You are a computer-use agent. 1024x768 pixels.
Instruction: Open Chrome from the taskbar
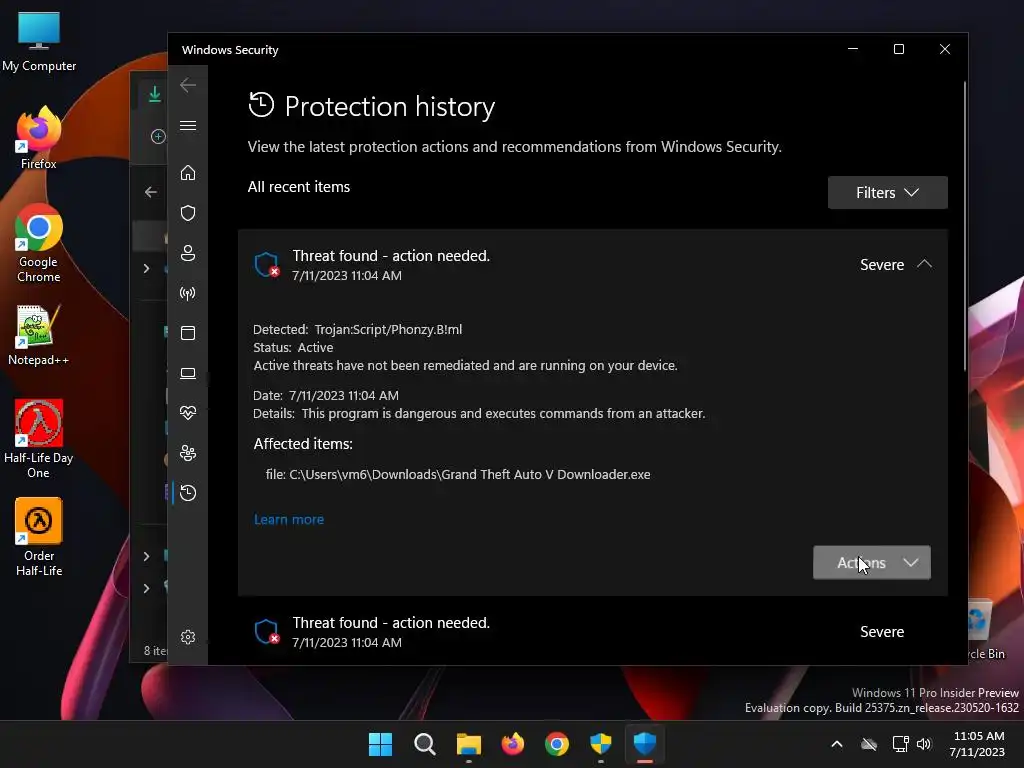click(x=556, y=744)
